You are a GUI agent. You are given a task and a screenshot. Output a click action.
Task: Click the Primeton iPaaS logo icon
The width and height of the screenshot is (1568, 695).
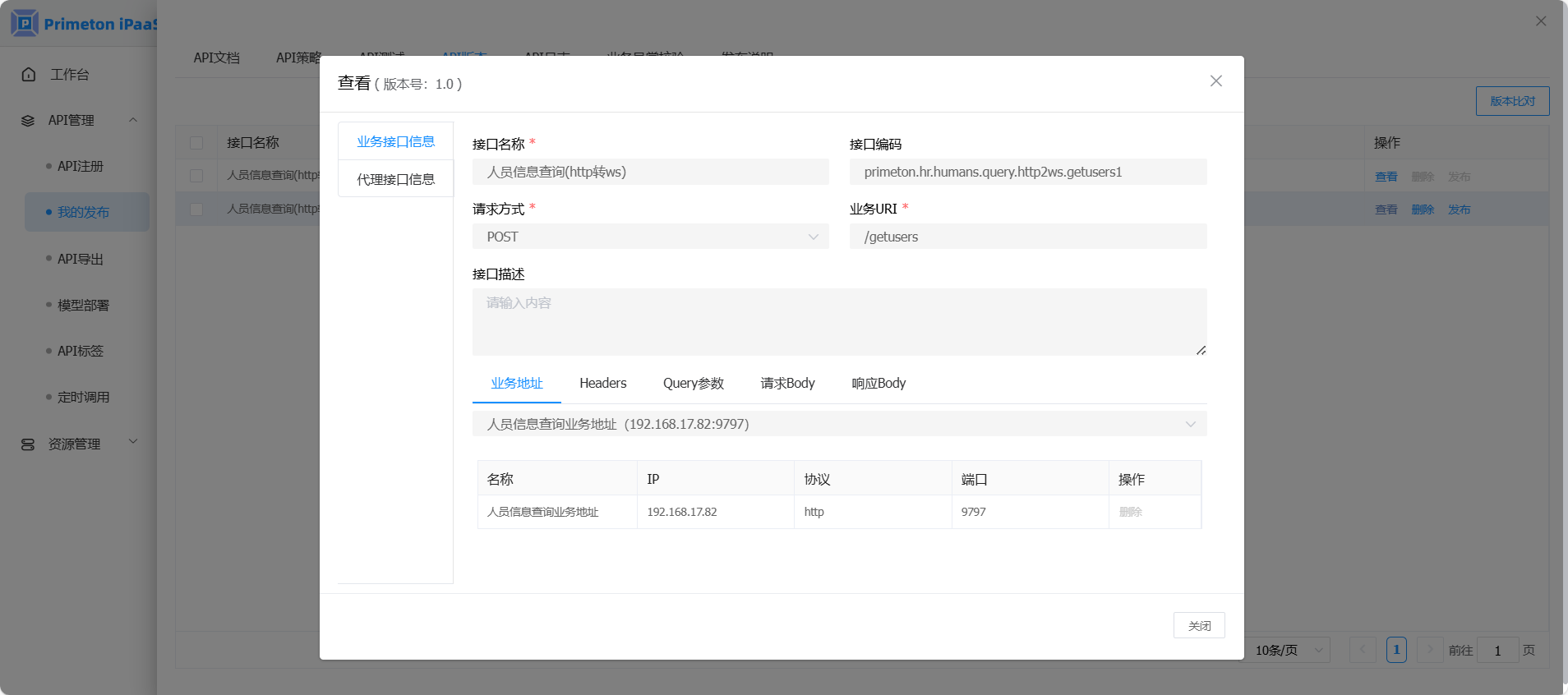[x=25, y=23]
